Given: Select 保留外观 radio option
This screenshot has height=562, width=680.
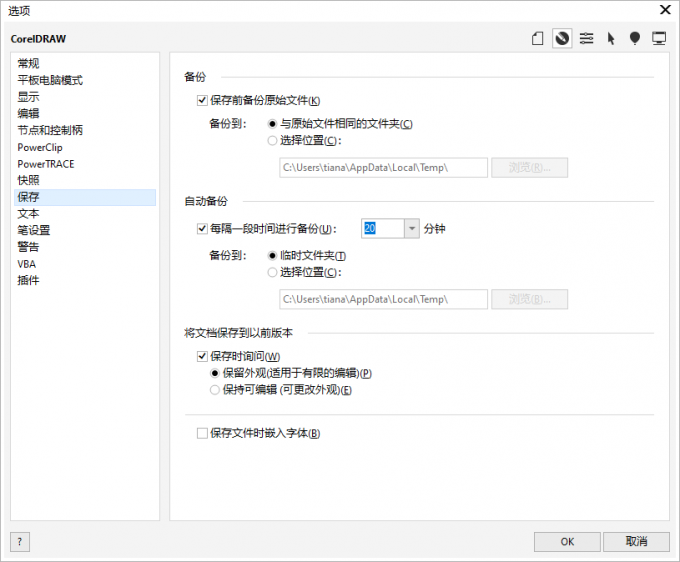Looking at the screenshot, I should 214,373.
